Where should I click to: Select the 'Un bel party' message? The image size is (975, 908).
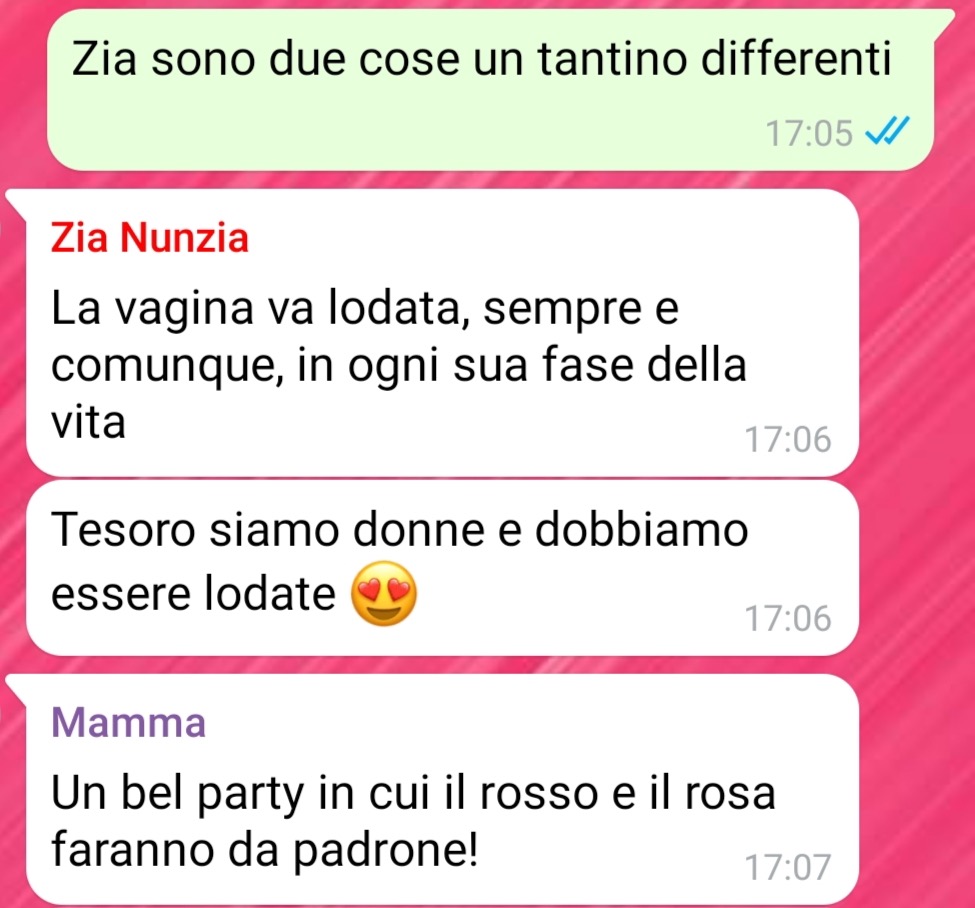(x=442, y=790)
